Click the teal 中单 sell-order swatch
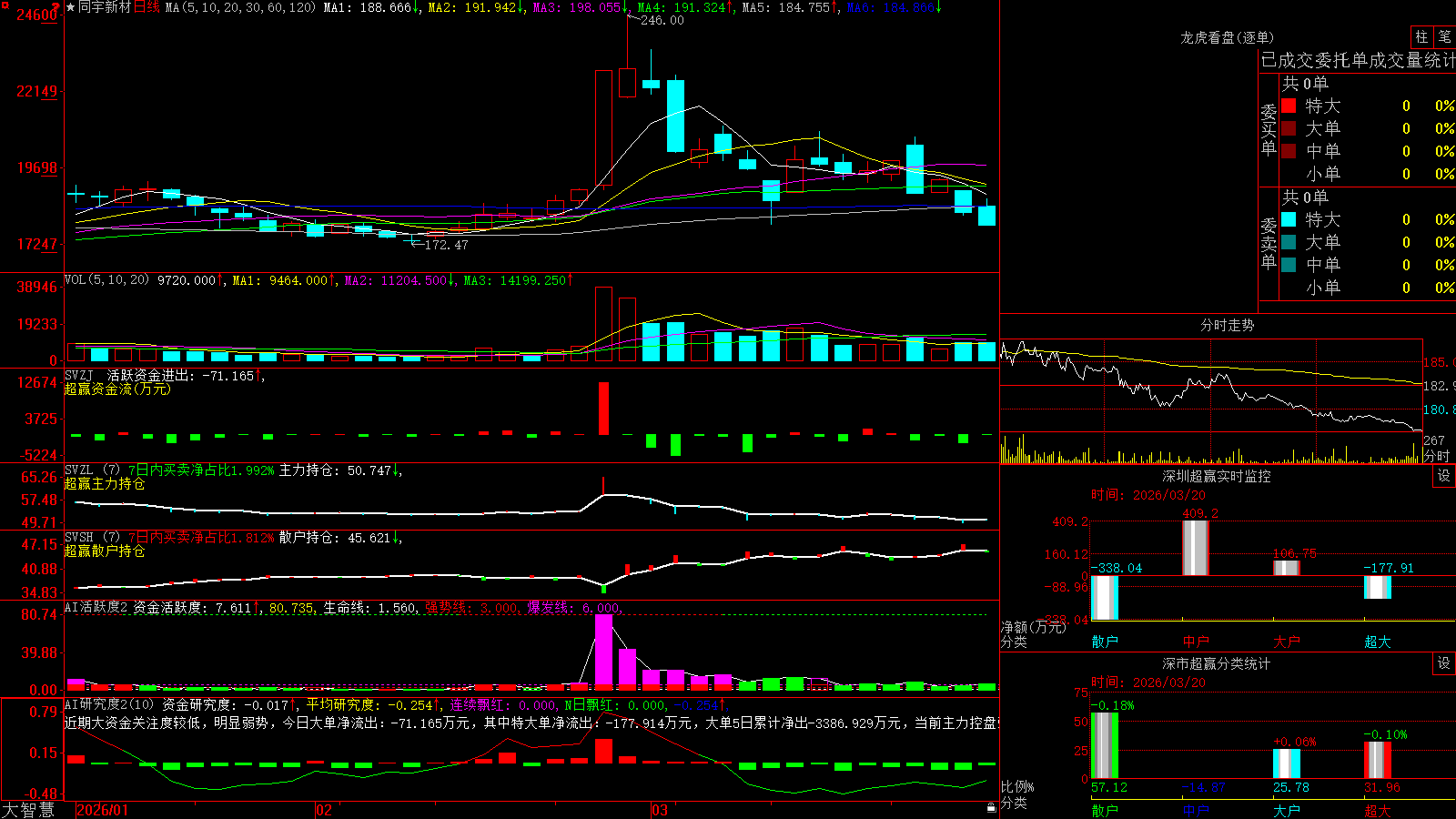The image size is (1456, 819). pyautogui.click(x=1289, y=265)
